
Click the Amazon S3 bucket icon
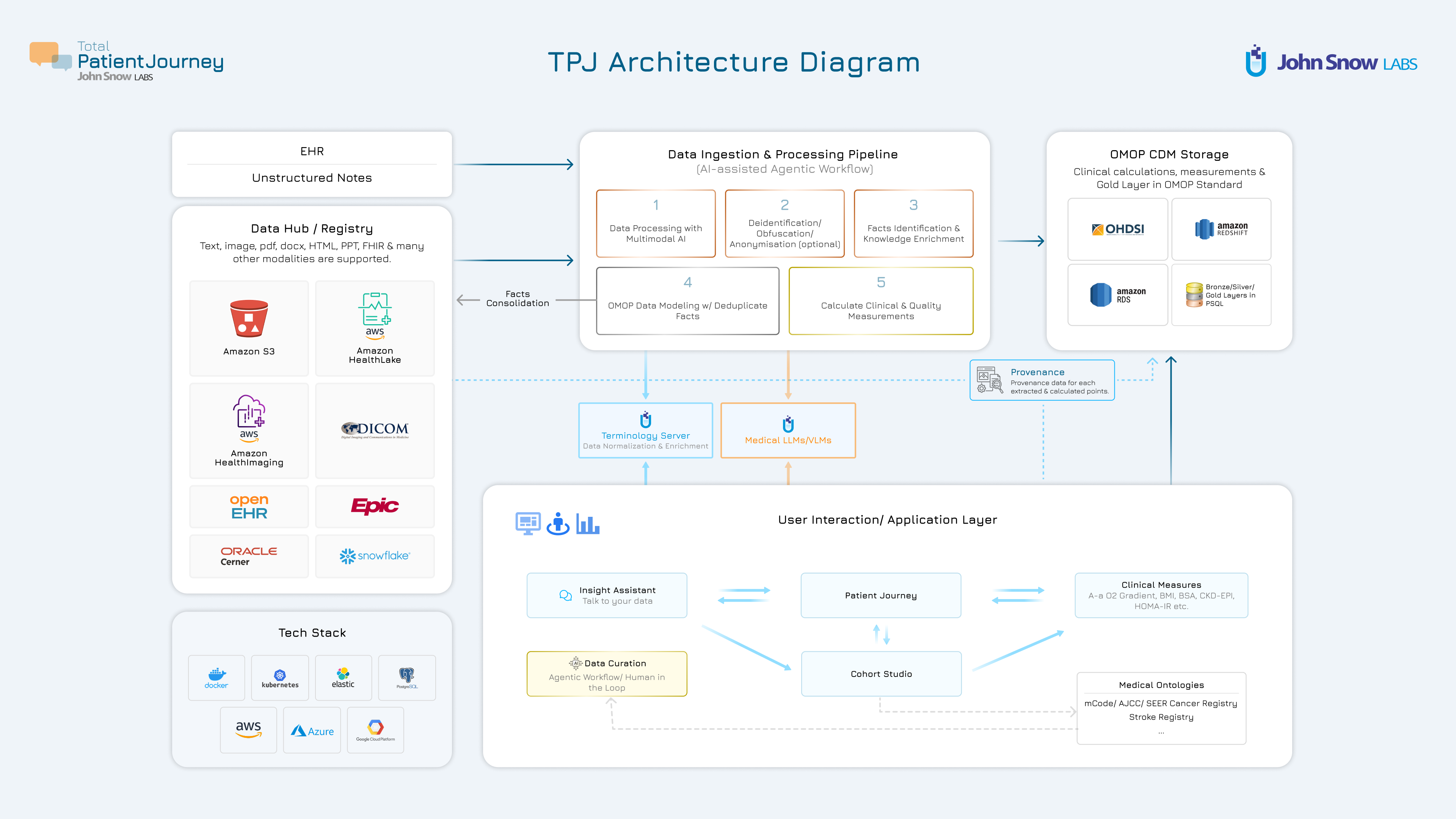click(249, 318)
